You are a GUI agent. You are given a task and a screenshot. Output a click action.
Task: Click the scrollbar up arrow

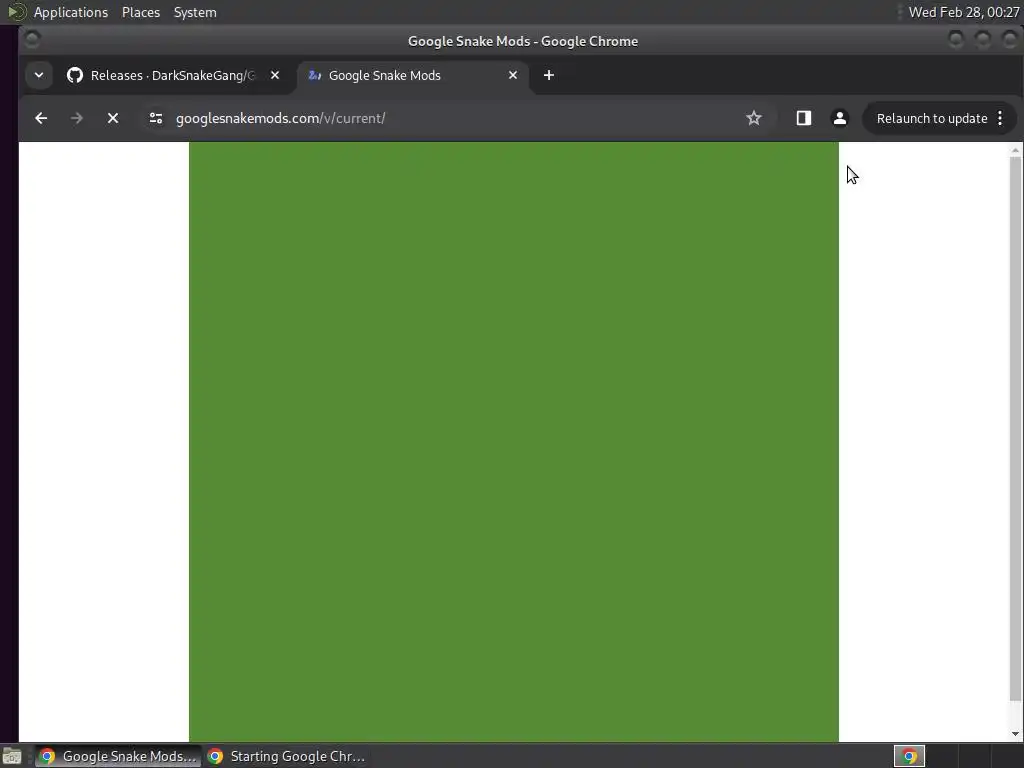(1015, 150)
